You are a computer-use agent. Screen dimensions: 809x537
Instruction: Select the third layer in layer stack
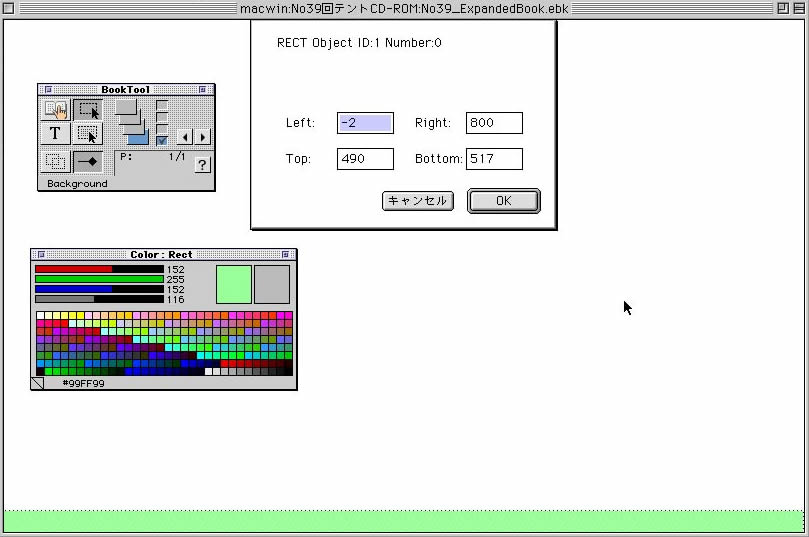[x=134, y=128]
